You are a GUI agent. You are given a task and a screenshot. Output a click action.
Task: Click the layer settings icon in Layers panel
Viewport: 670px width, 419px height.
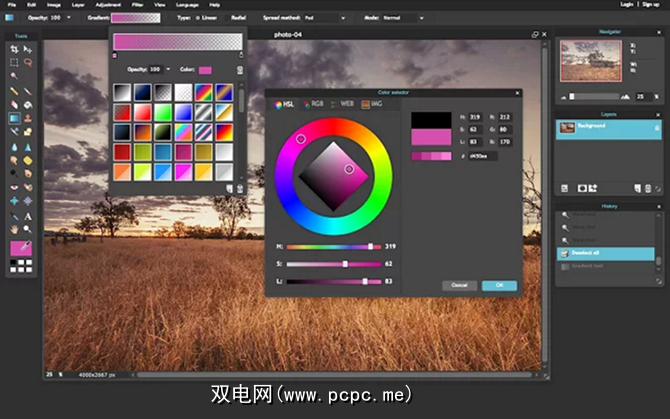coord(564,188)
